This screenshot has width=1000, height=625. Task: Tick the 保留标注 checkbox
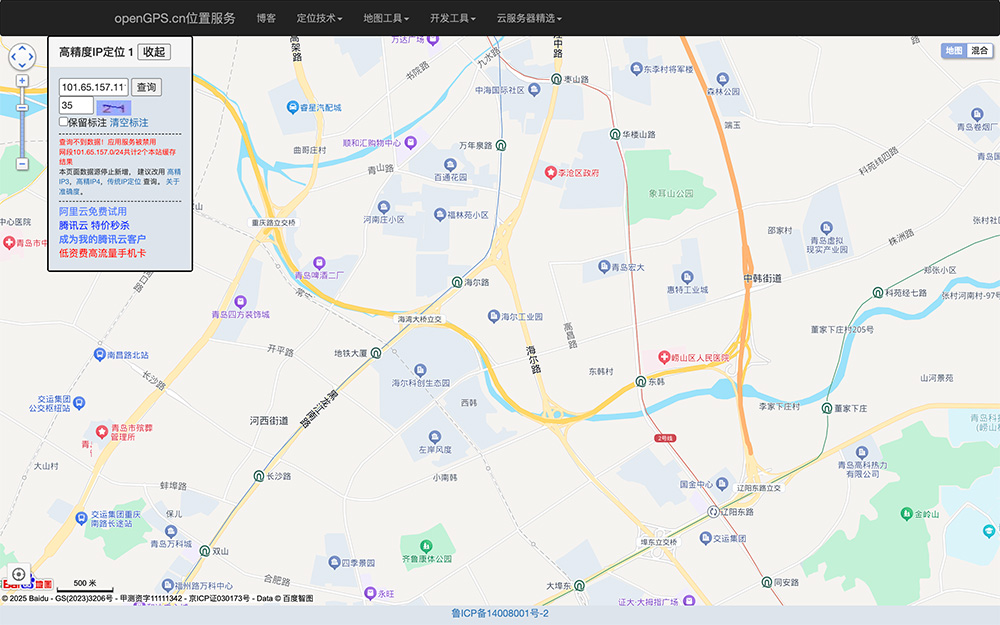[63, 122]
